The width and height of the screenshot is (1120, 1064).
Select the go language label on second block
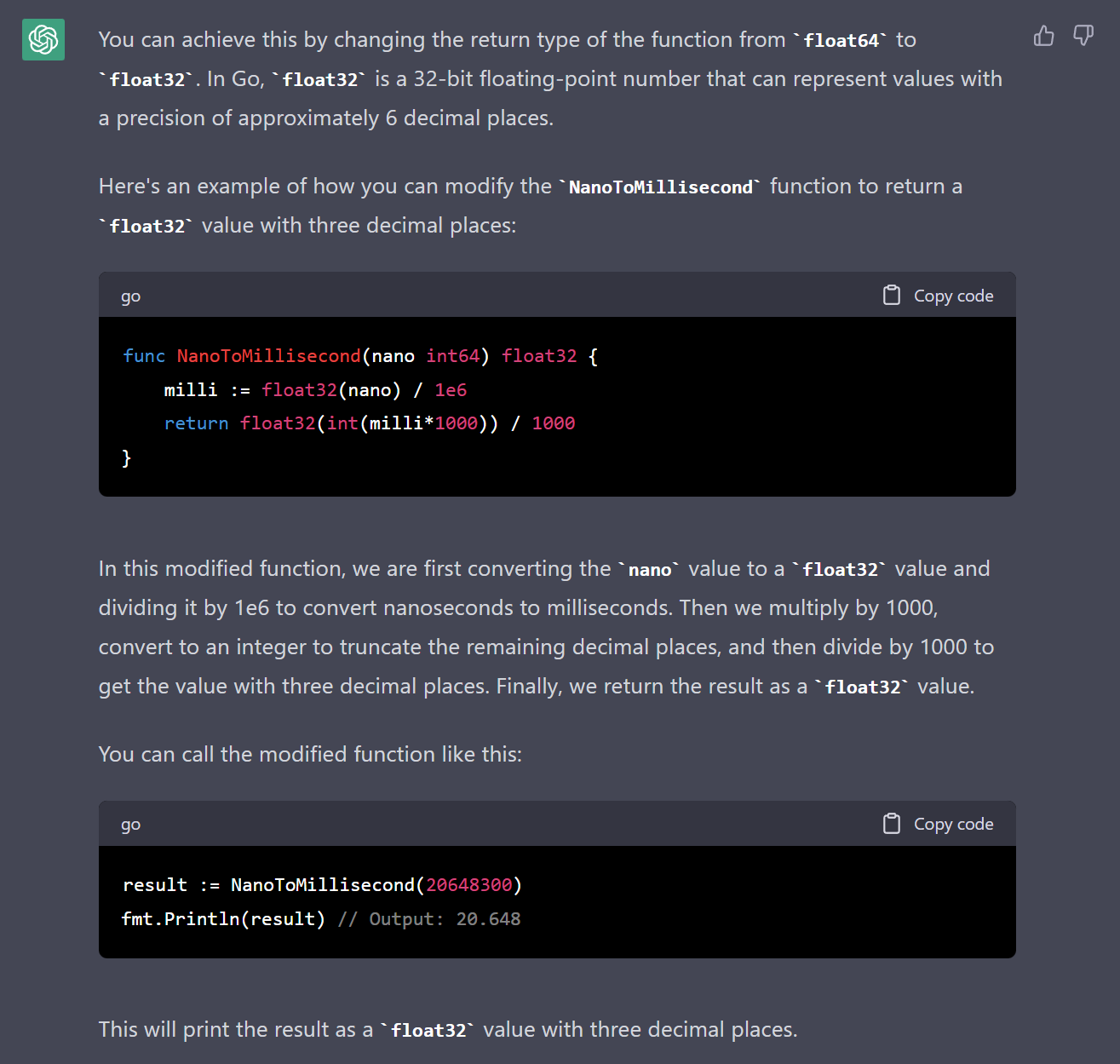130,824
